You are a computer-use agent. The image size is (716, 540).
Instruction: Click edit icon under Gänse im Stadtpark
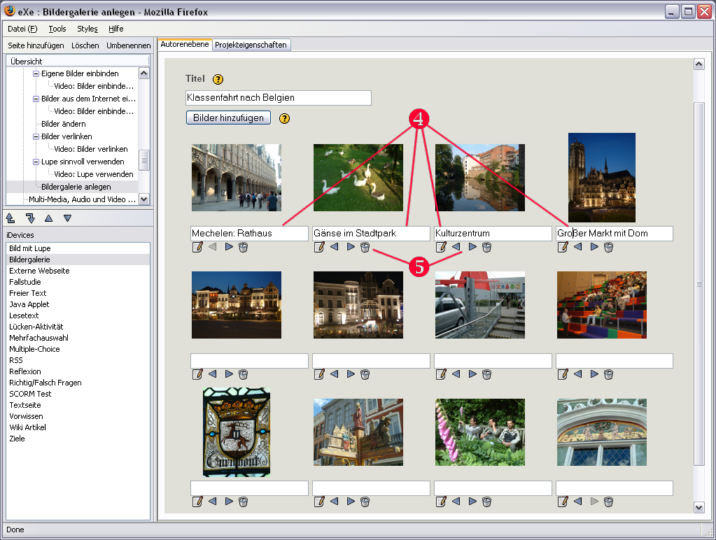(x=319, y=247)
